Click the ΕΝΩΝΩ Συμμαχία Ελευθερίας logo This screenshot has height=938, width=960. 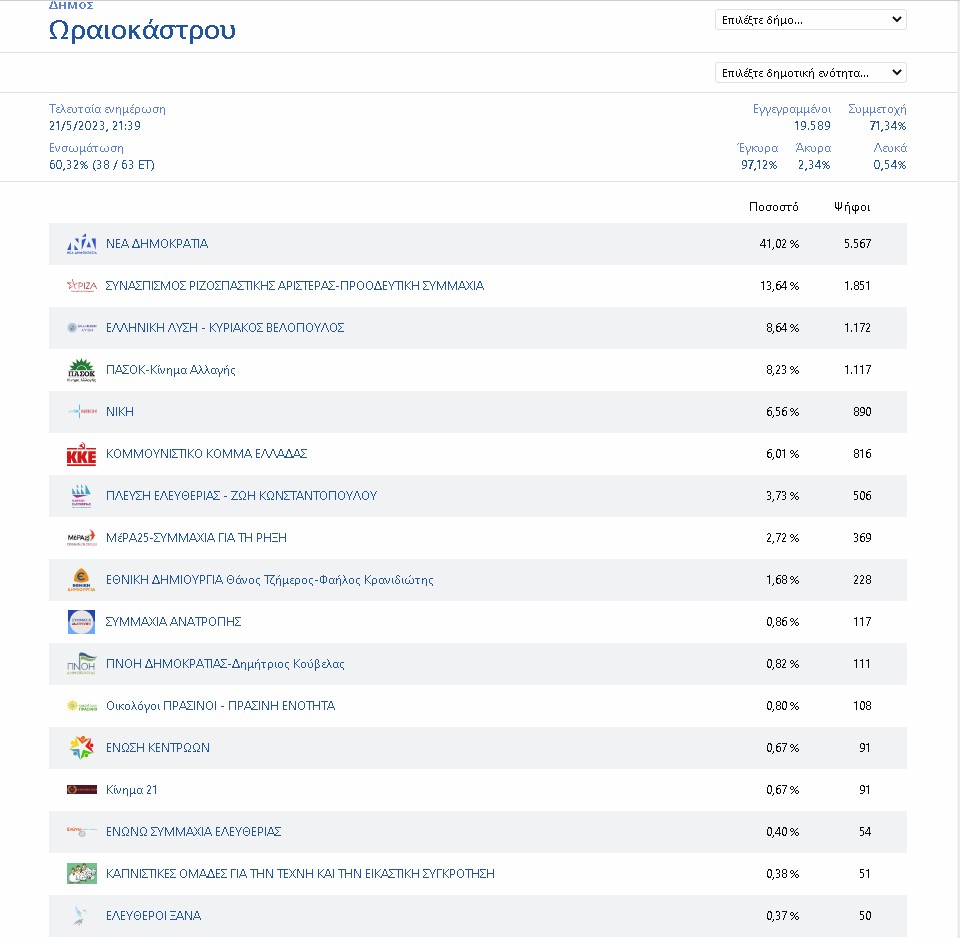coord(81,831)
